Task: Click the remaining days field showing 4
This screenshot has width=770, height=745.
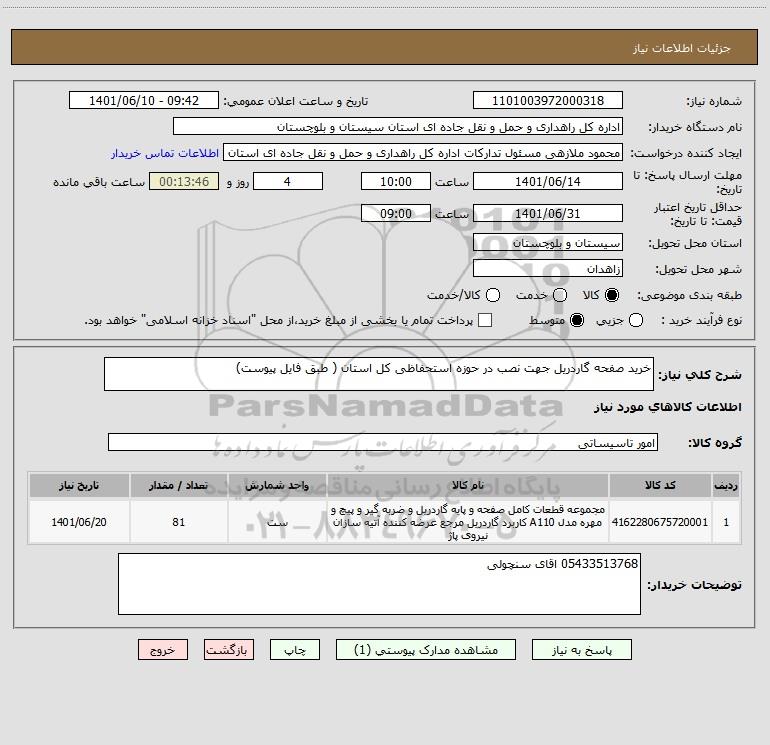Action: pos(288,182)
